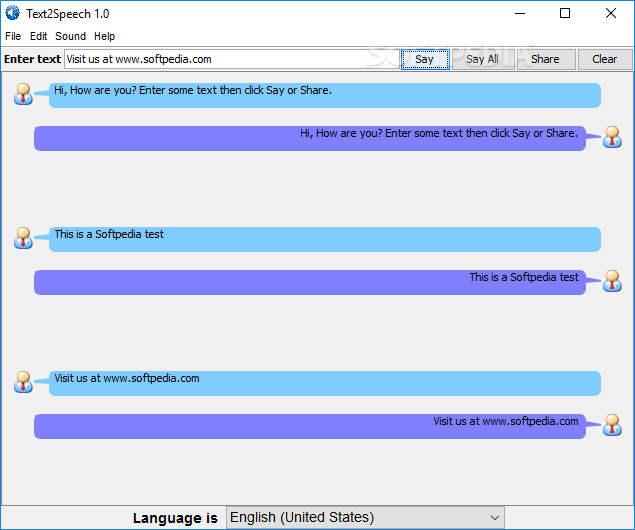Click the right avatar beside the purple "Visit us at www.softpedia.com" bubble
This screenshot has height=530, width=635.
(x=612, y=425)
